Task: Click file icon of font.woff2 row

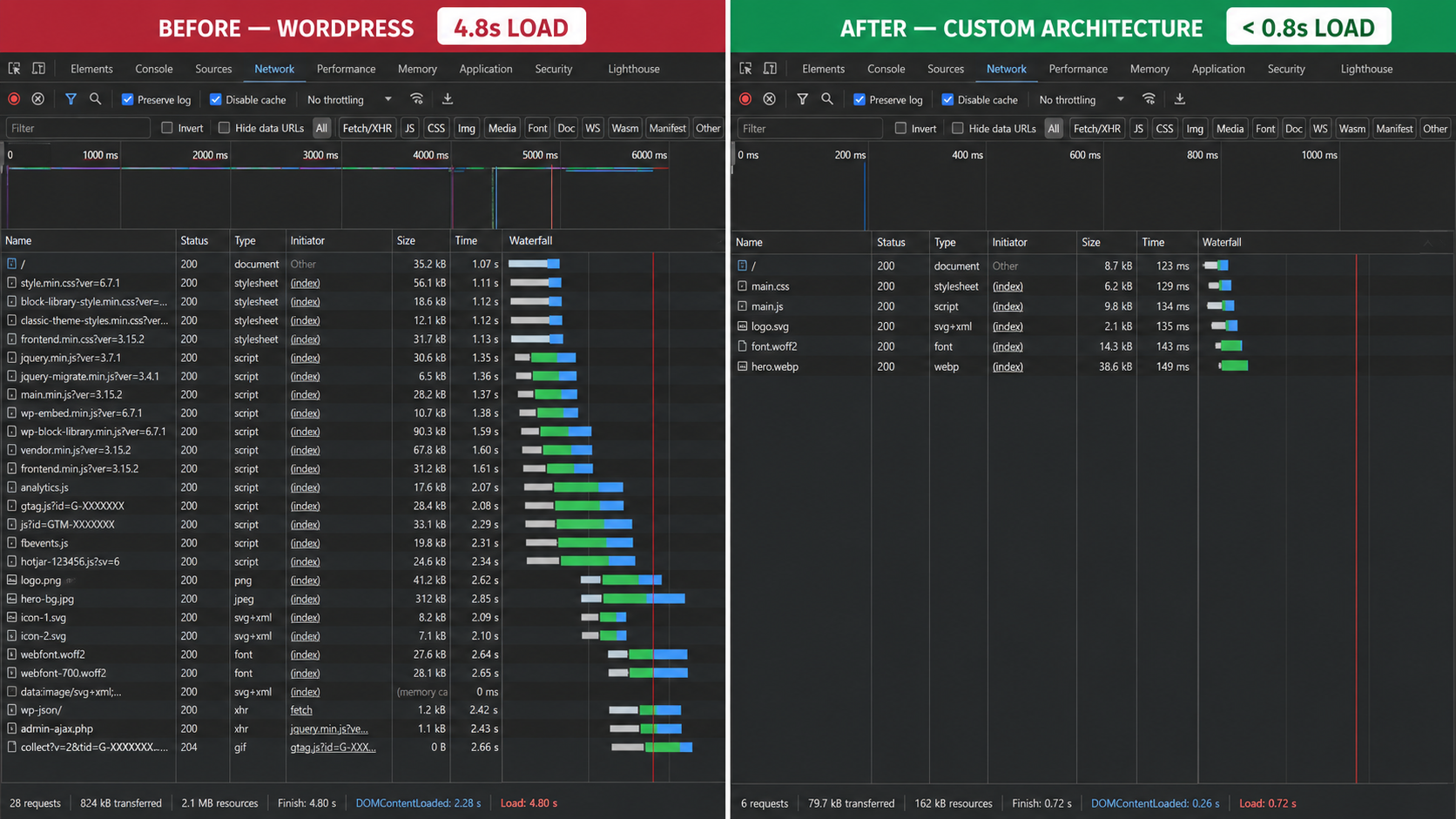Action: (x=742, y=346)
